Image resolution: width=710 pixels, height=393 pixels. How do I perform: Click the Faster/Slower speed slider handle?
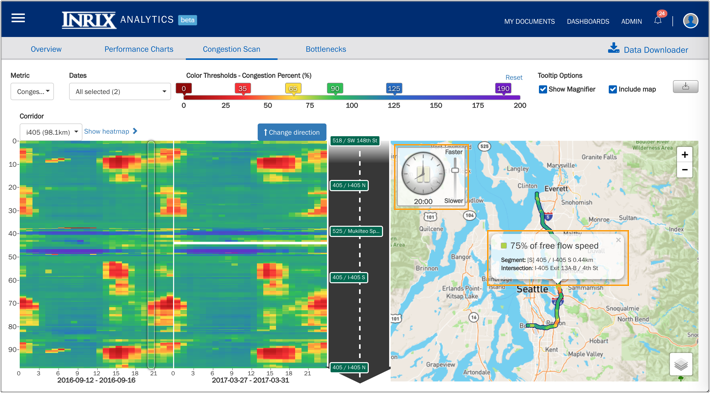pyautogui.click(x=455, y=170)
